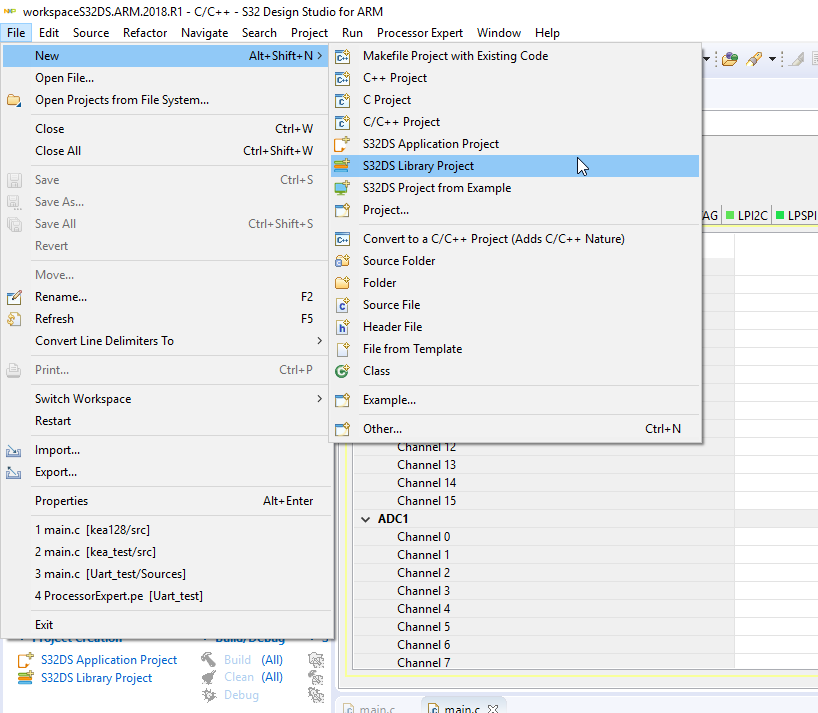Click the Rename pencil icon

tap(14, 297)
